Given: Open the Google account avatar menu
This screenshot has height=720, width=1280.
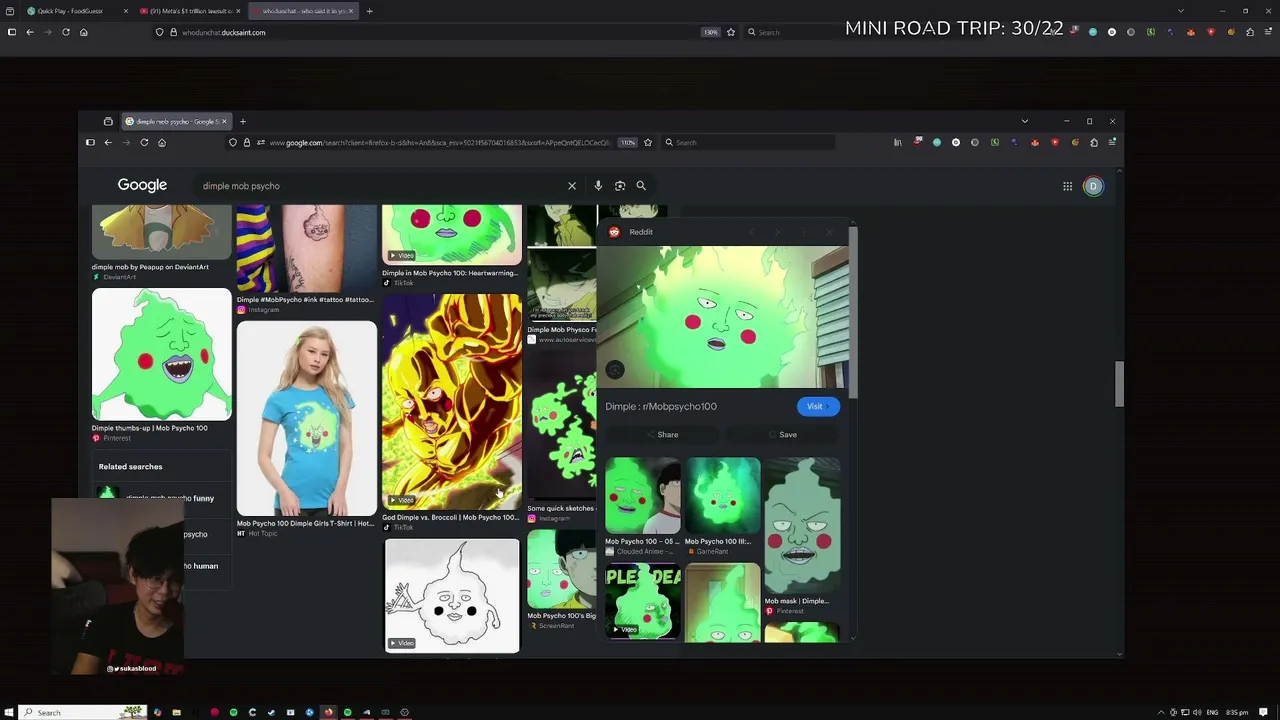Looking at the screenshot, I should pos(1093,186).
